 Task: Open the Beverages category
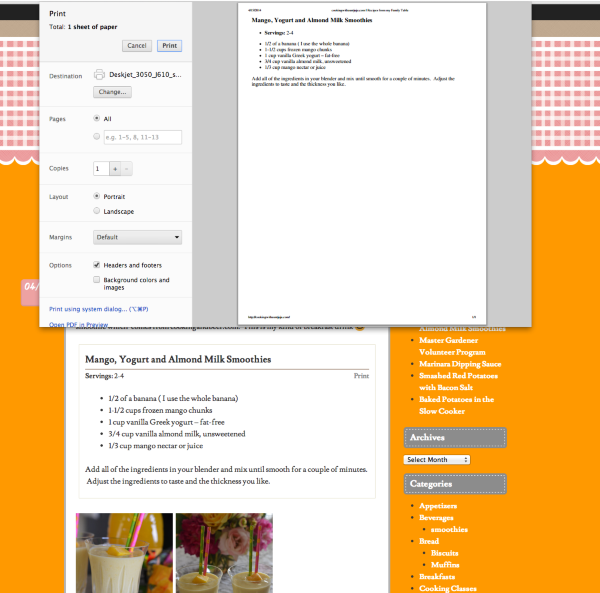436,518
